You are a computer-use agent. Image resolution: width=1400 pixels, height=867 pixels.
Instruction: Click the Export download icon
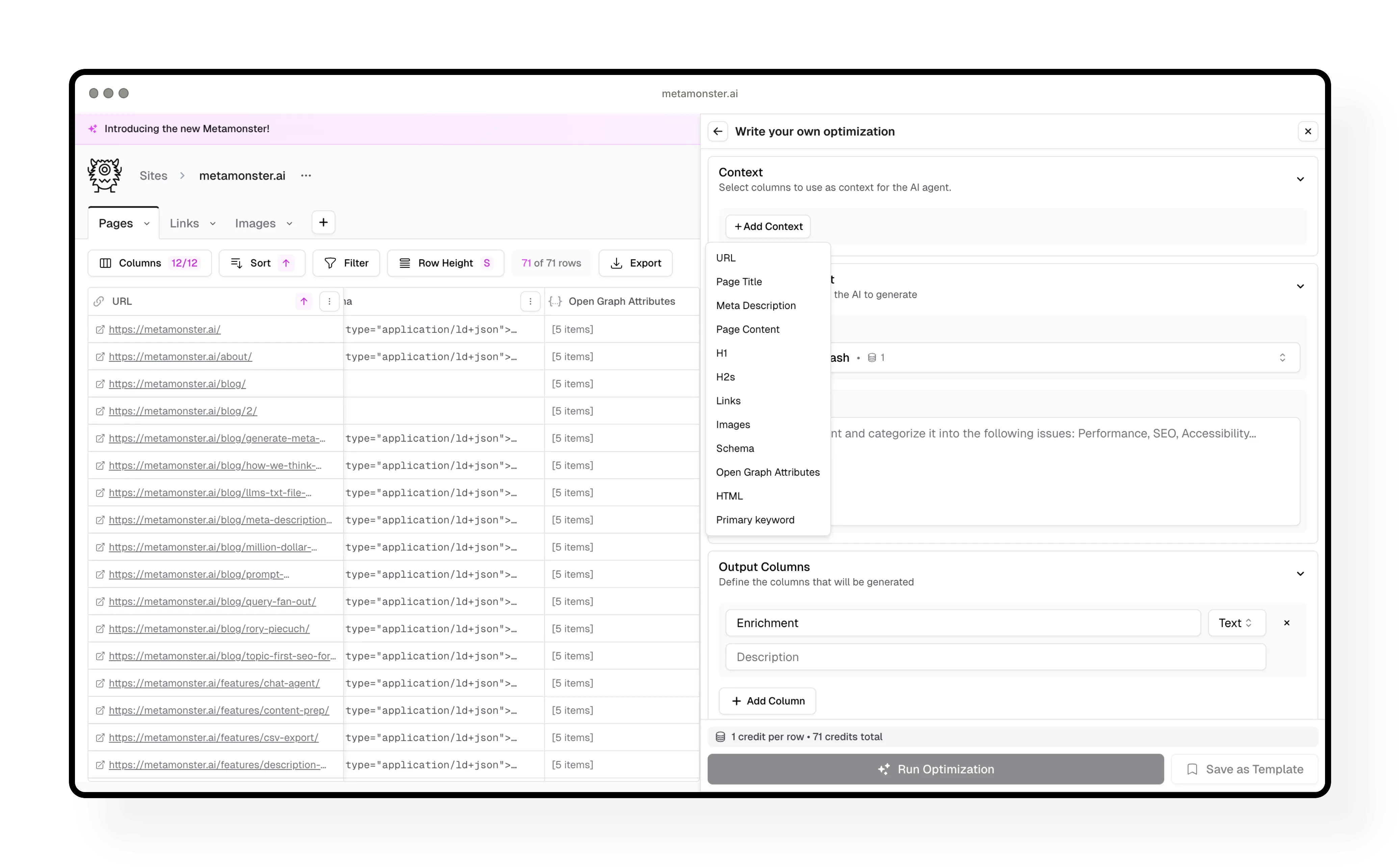tap(617, 263)
